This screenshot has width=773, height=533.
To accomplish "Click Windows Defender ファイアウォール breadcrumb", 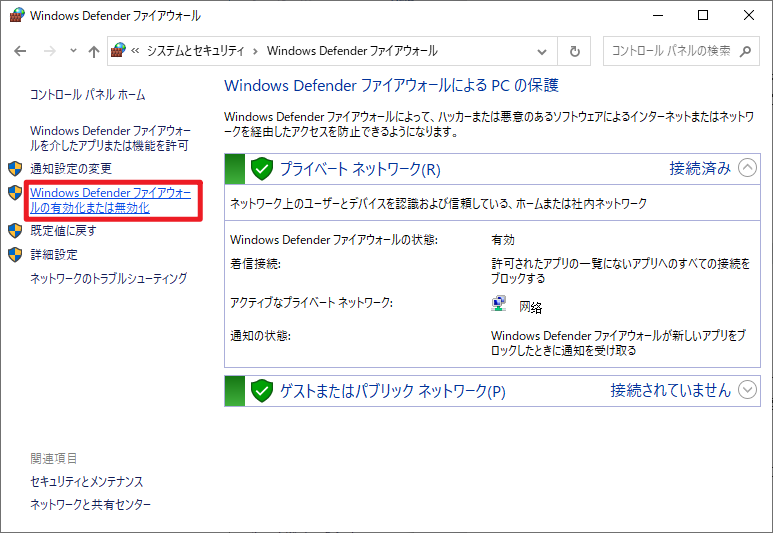I will coord(352,51).
